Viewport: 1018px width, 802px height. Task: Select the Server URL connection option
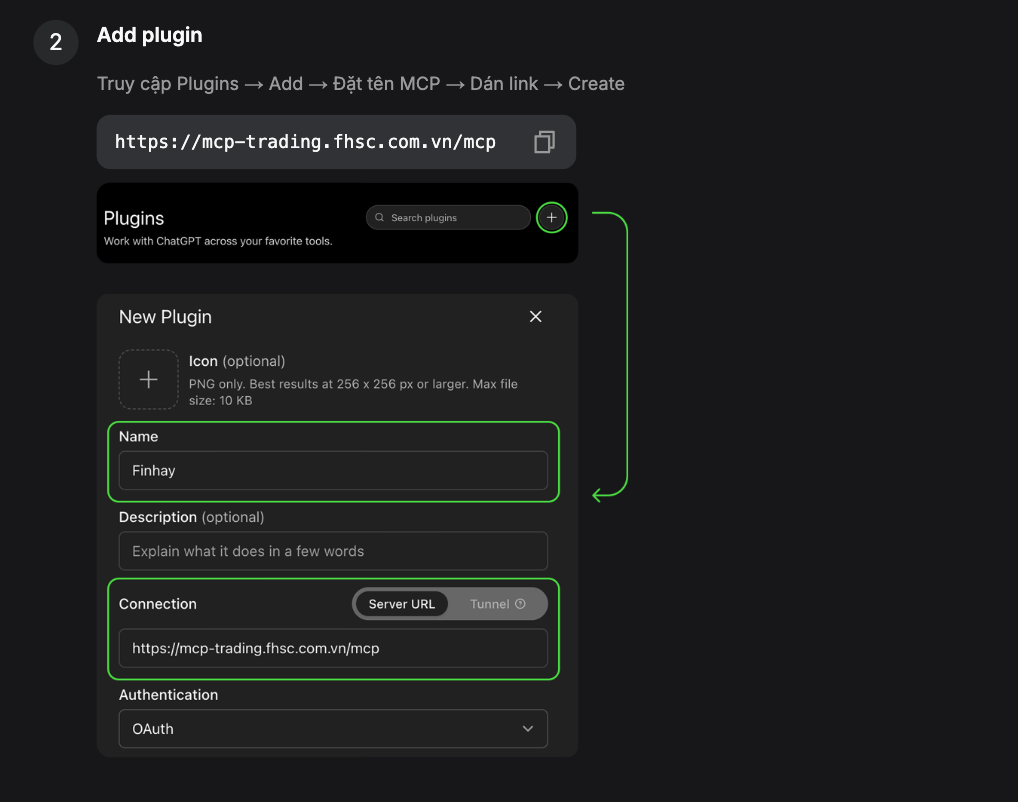pos(402,604)
